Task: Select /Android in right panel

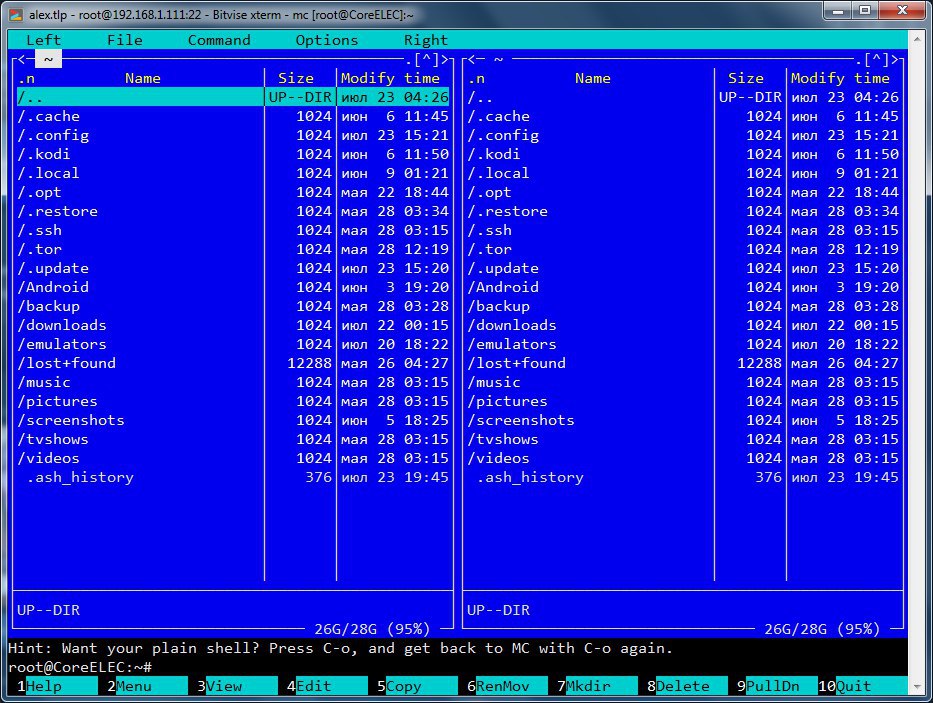Action: pyautogui.click(x=683, y=287)
